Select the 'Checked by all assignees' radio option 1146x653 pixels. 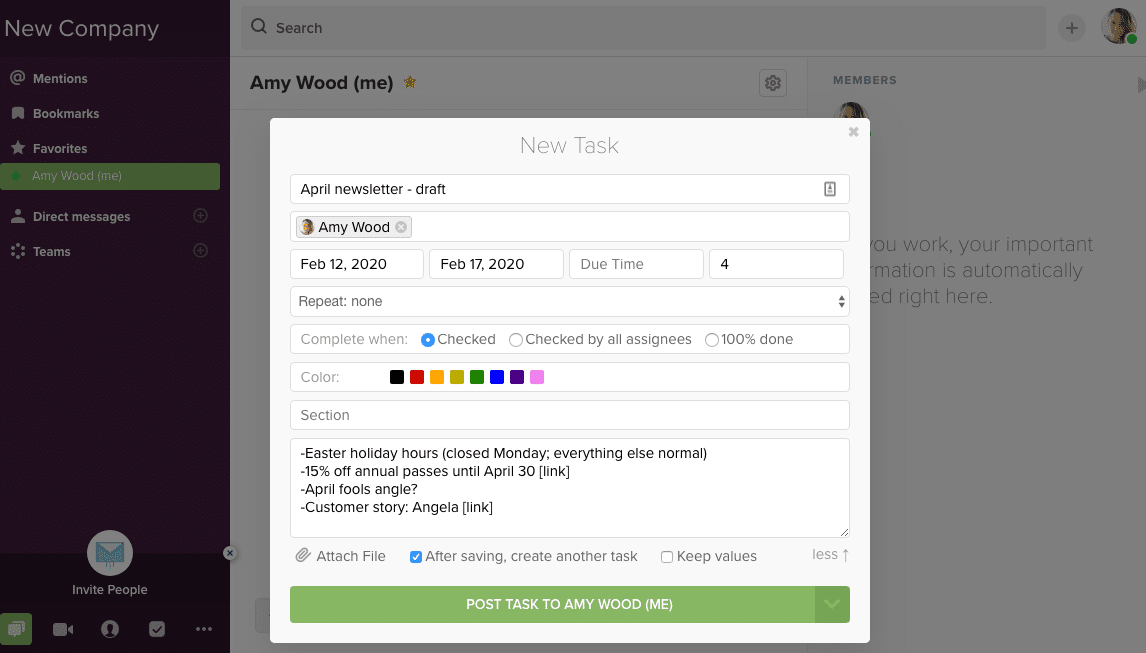[516, 340]
